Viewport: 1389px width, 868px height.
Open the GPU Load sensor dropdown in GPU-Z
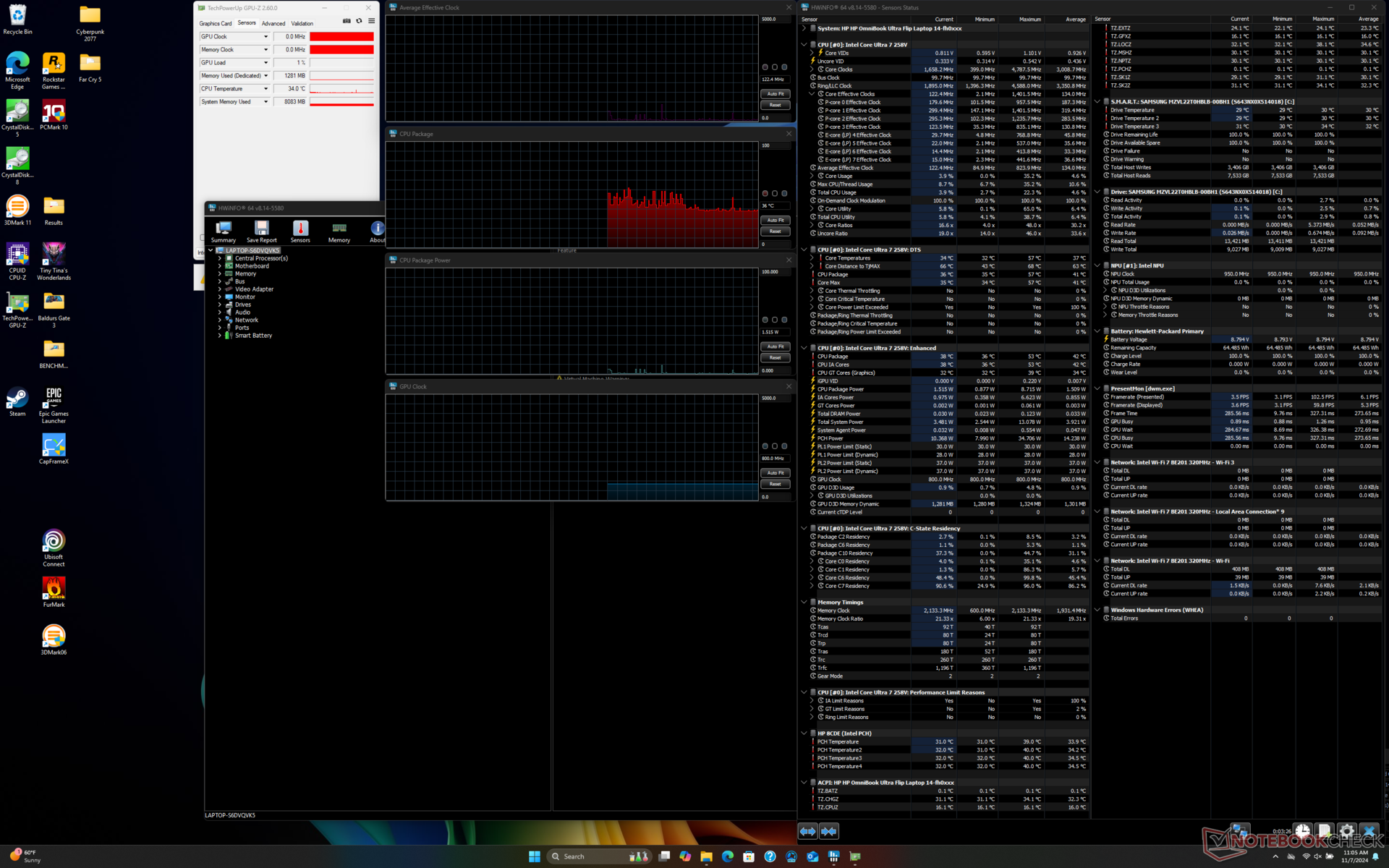pyautogui.click(x=266, y=63)
